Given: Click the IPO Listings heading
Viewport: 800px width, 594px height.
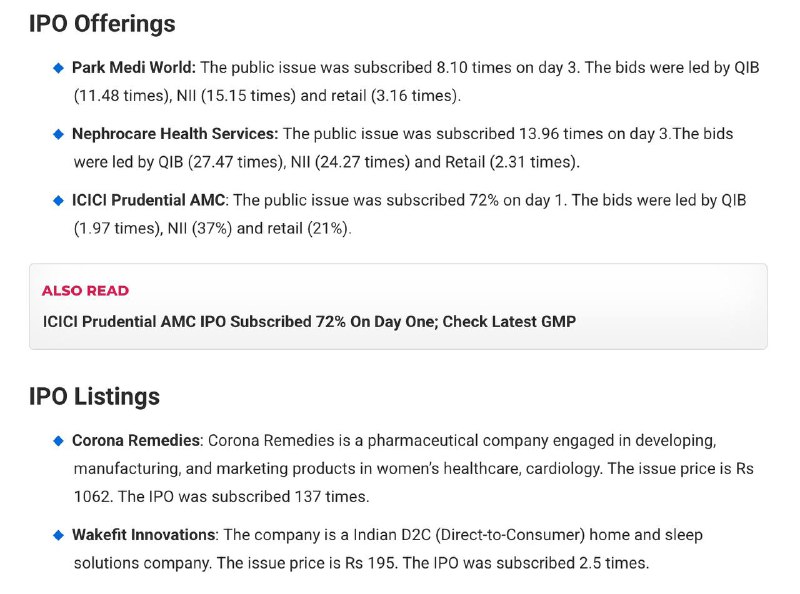Looking at the screenshot, I should [x=94, y=397].
